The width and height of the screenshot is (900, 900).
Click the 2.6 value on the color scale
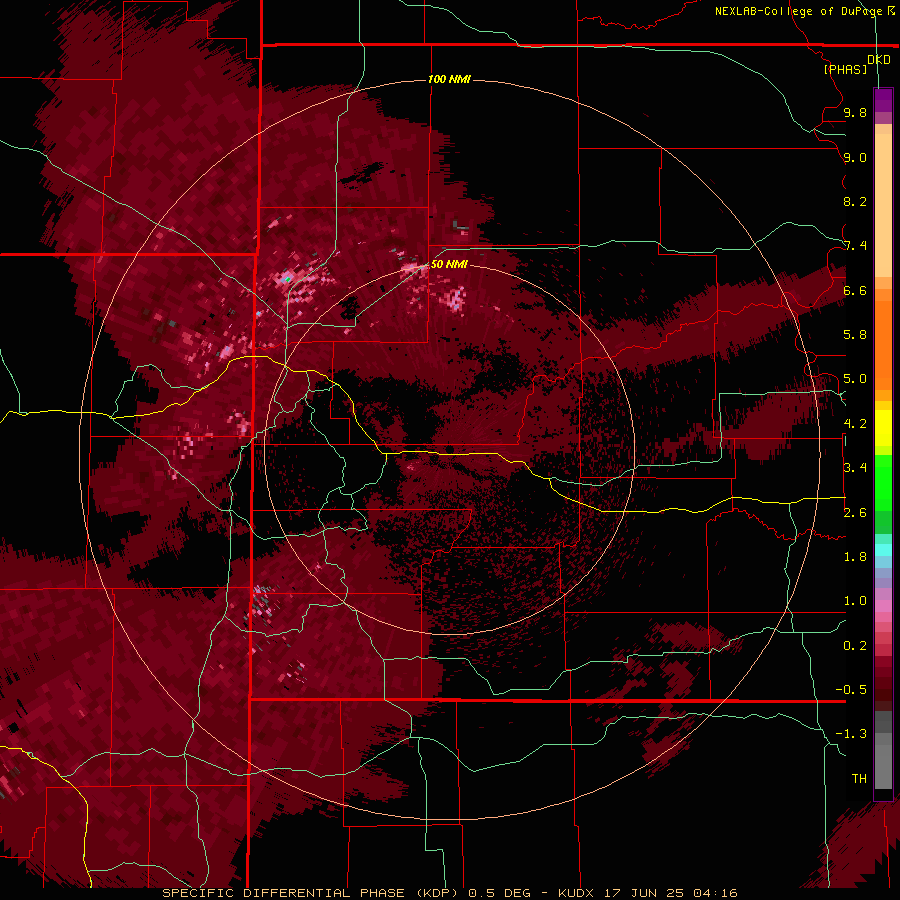point(855,513)
